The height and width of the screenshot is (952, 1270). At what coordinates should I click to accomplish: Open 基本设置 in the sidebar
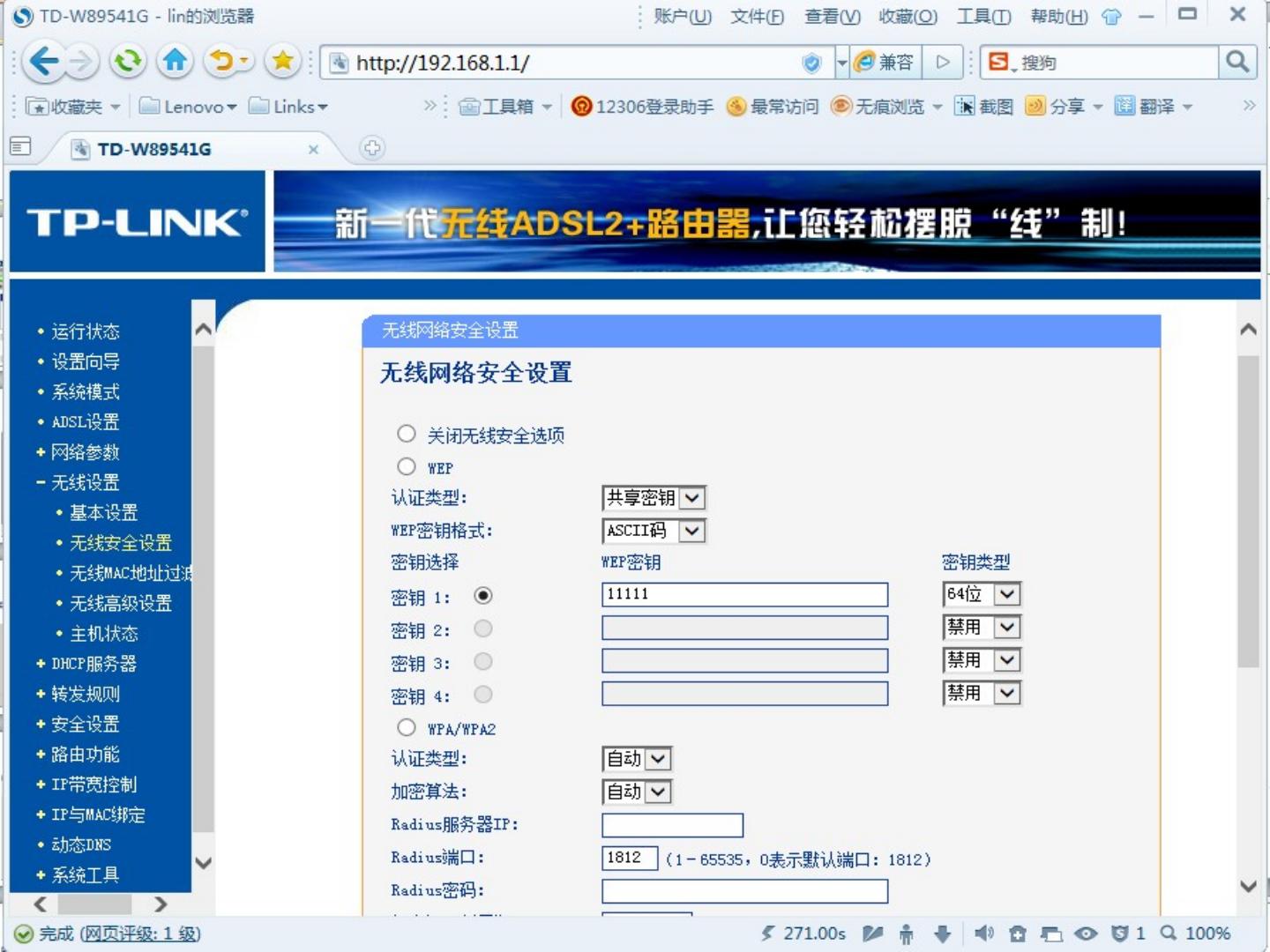[x=104, y=513]
